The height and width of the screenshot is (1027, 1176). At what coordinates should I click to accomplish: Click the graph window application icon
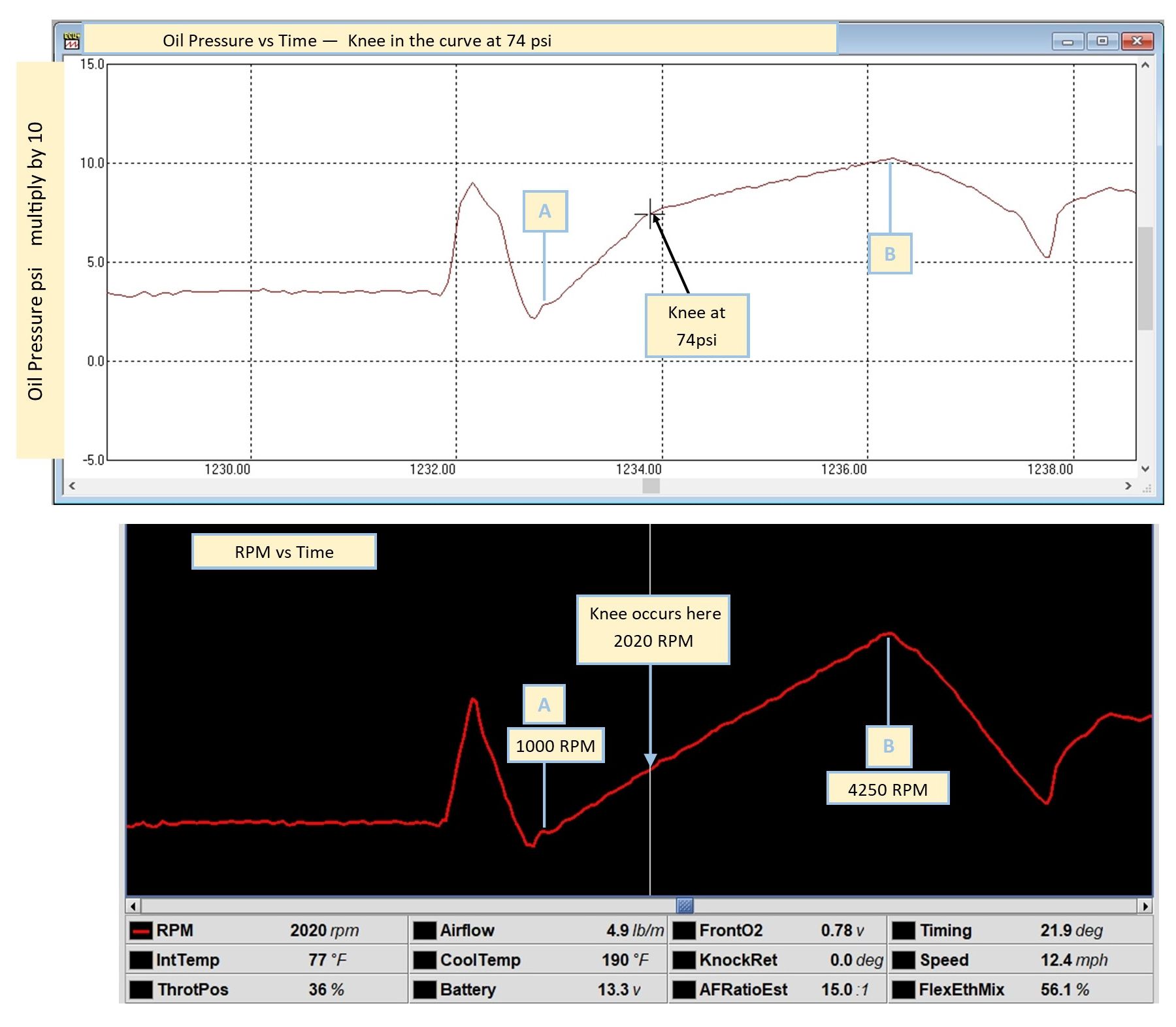tap(72, 41)
